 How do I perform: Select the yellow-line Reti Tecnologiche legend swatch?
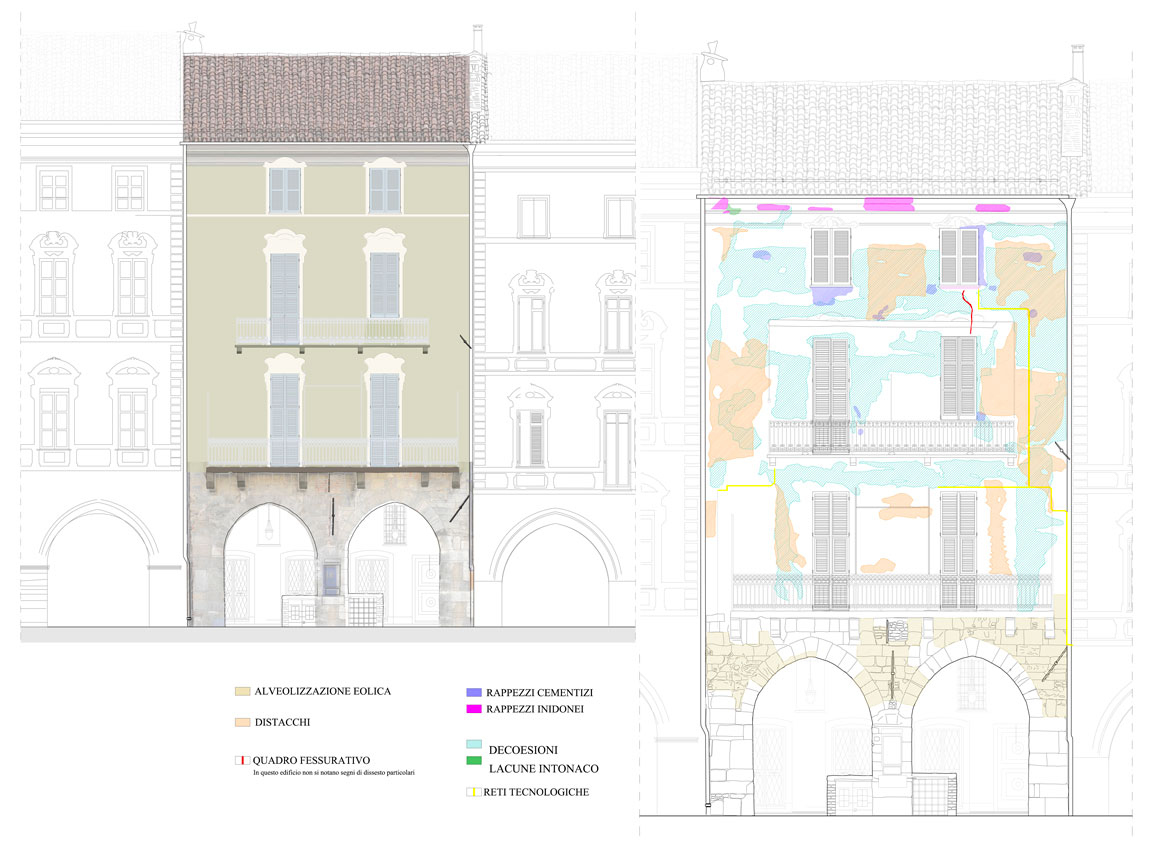474,792
